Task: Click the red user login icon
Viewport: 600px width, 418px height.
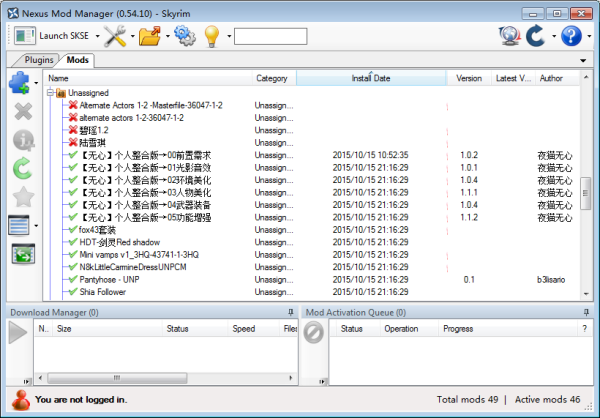Action: coord(21,400)
